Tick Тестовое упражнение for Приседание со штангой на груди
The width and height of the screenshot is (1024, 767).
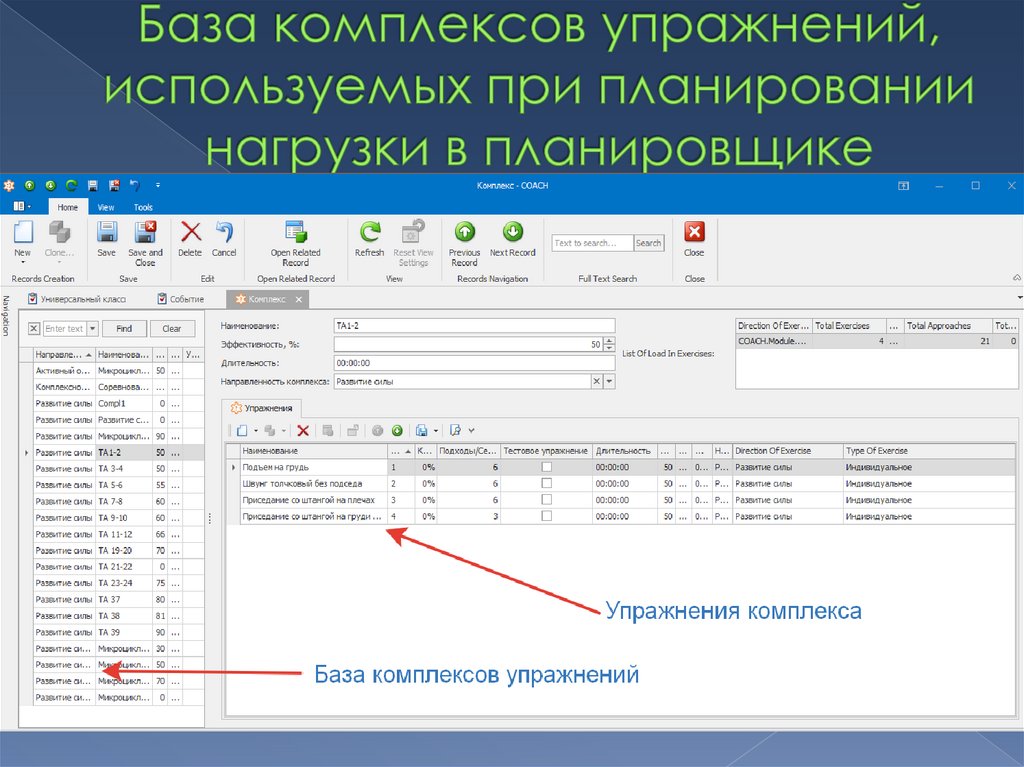pos(547,516)
